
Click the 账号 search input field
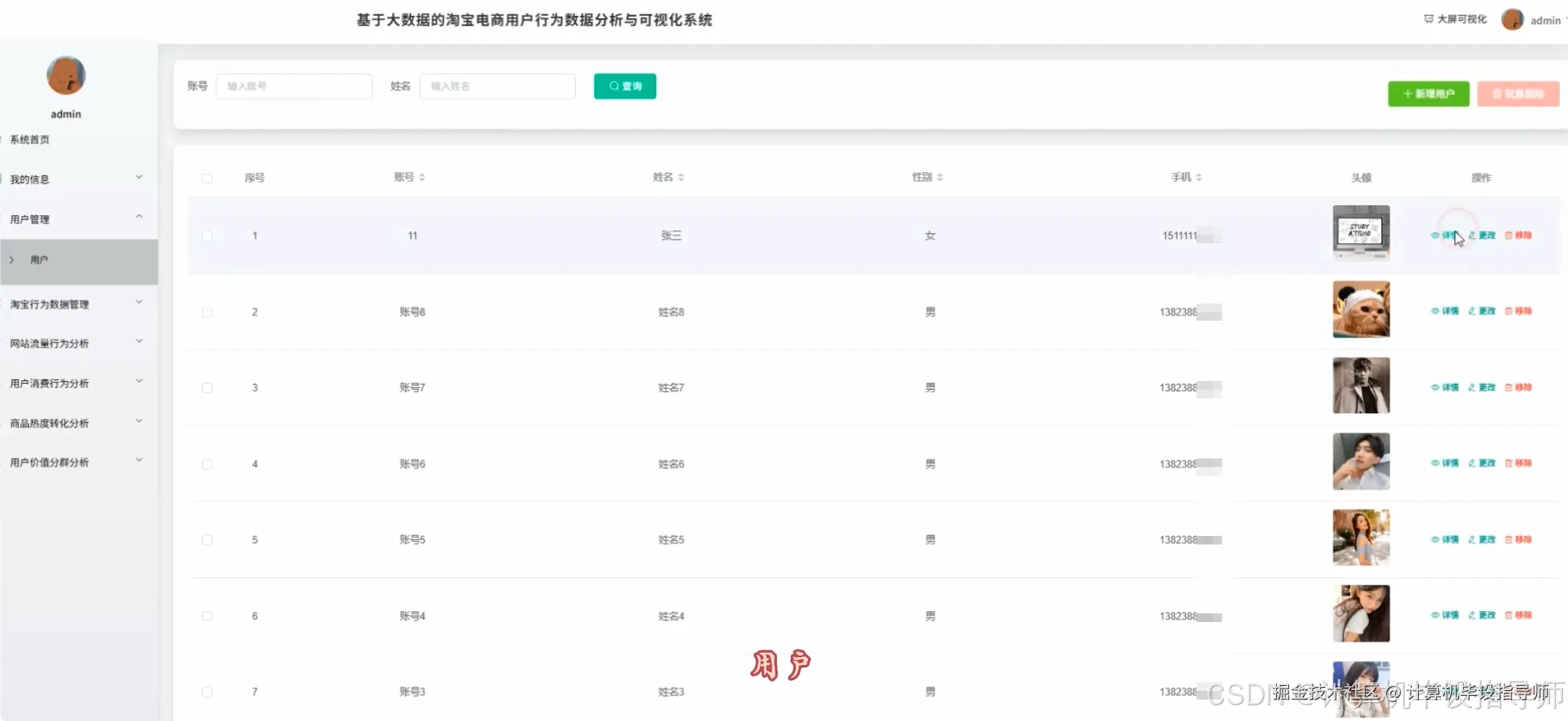point(294,85)
